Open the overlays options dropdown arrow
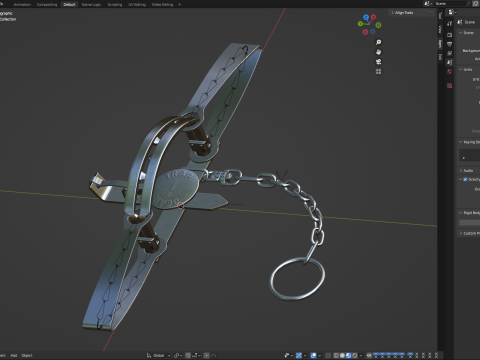Image resolution: width=480 pixels, height=360 pixels. [320, 355]
